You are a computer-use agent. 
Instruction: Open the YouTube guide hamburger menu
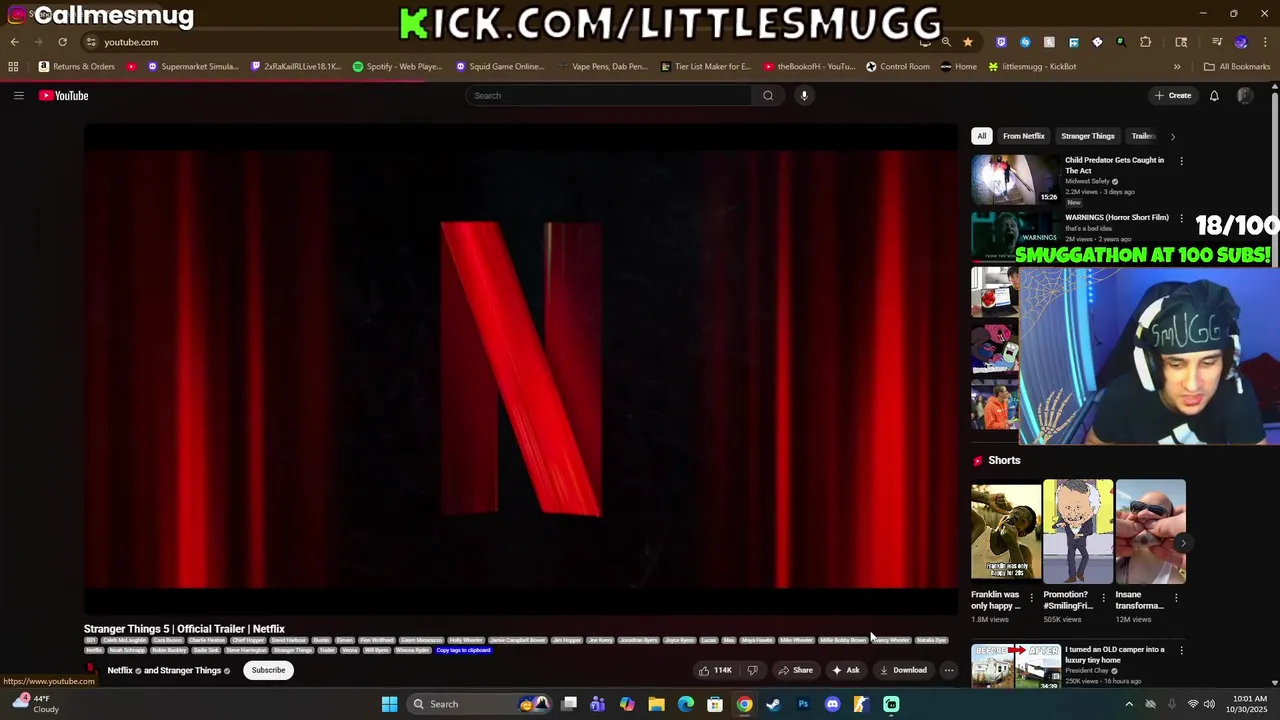pos(18,96)
